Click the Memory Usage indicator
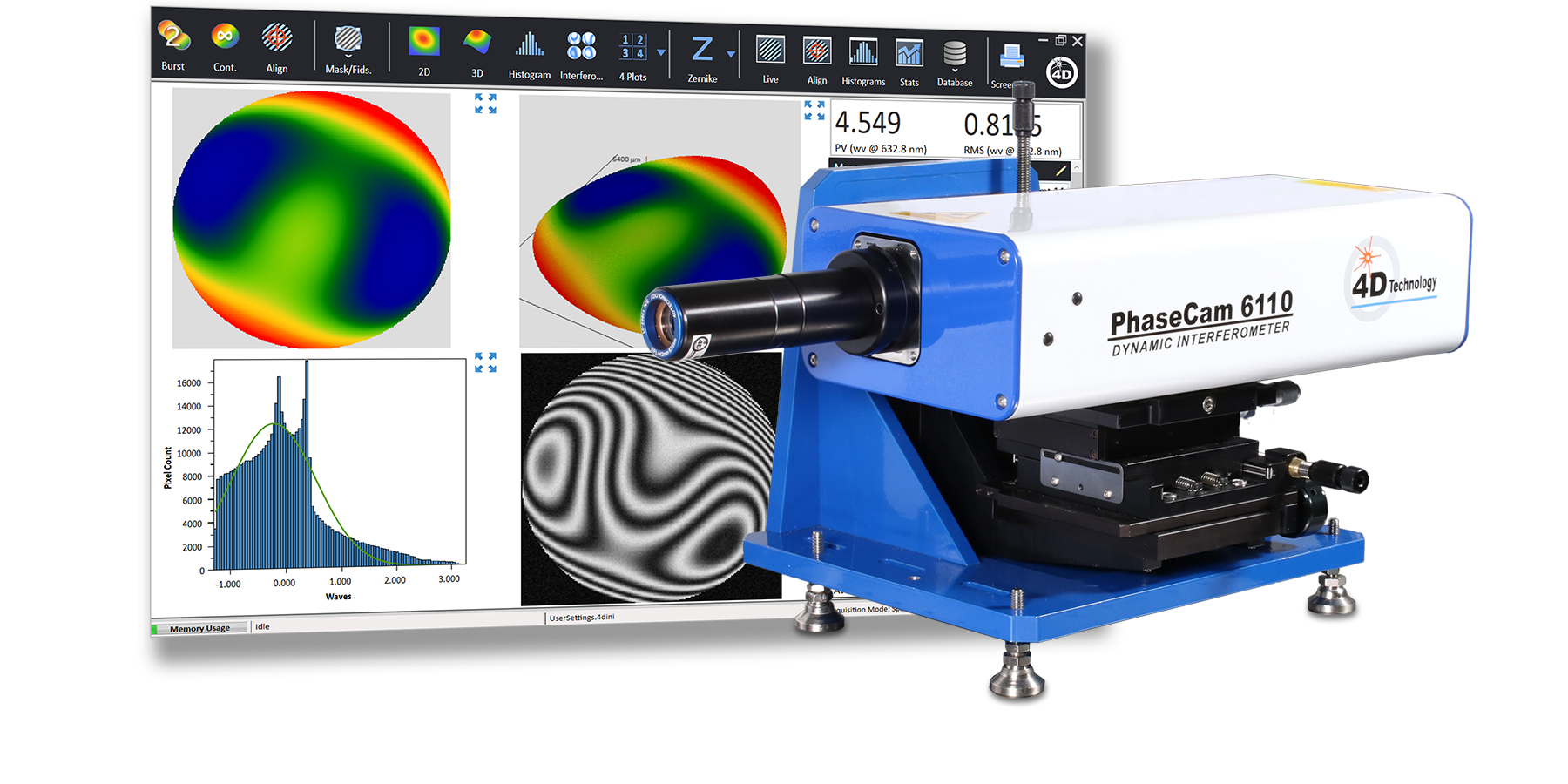Viewport: 1568px width, 784px height. point(199,628)
